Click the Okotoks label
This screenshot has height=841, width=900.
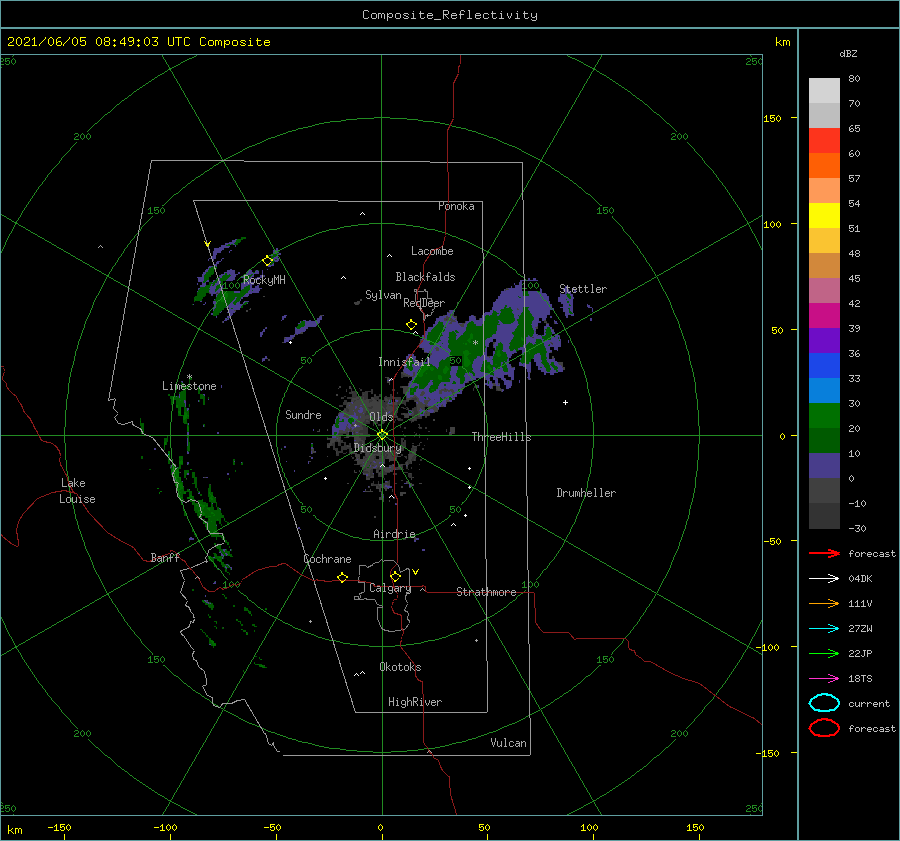point(400,667)
